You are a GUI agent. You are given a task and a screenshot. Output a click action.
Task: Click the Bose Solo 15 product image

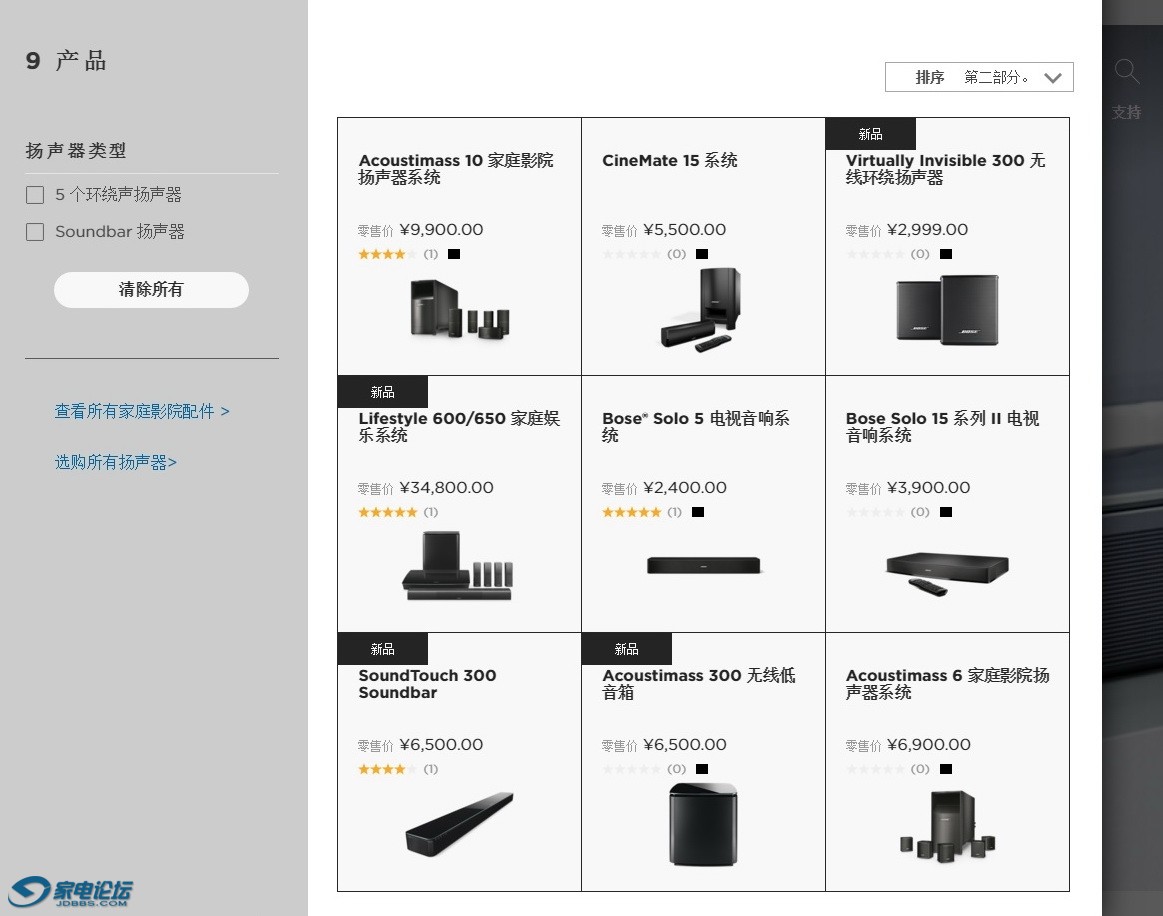947,573
